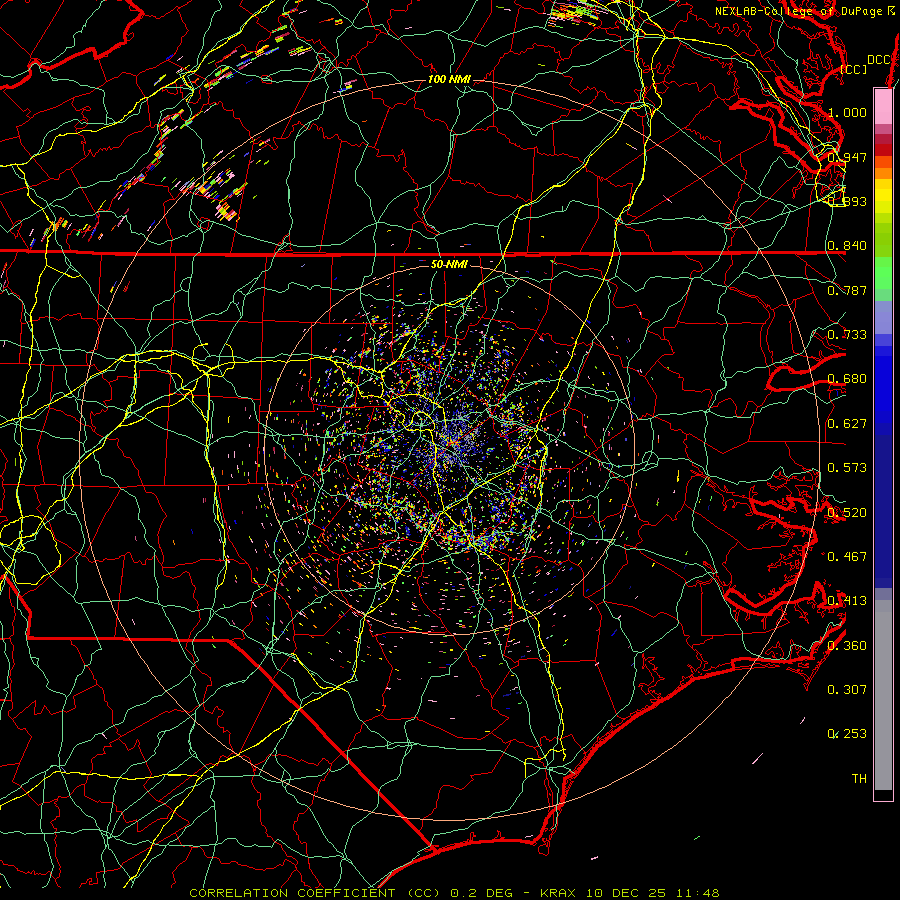900x900 pixels.
Task: Select the 0.573 scale value
Action: [847, 468]
